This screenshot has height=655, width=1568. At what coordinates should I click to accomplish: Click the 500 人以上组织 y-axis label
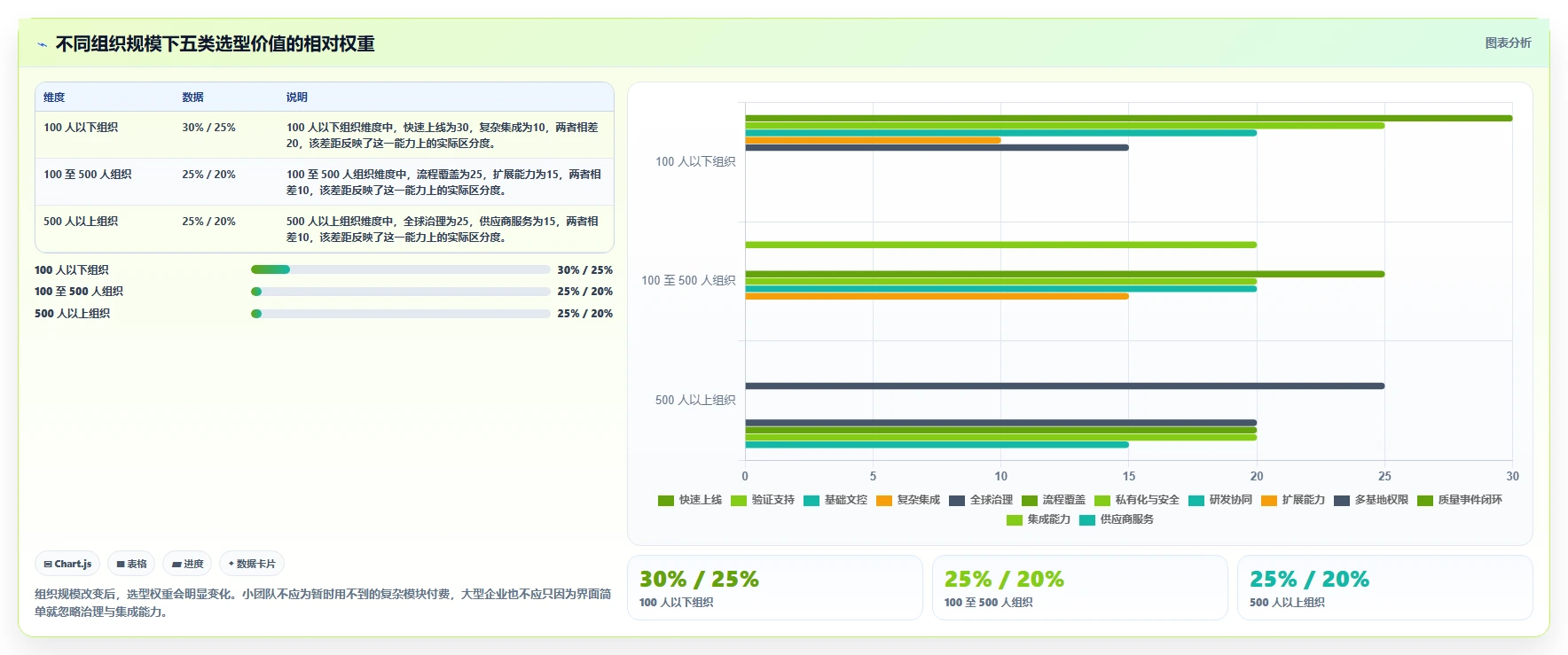pyautogui.click(x=695, y=400)
